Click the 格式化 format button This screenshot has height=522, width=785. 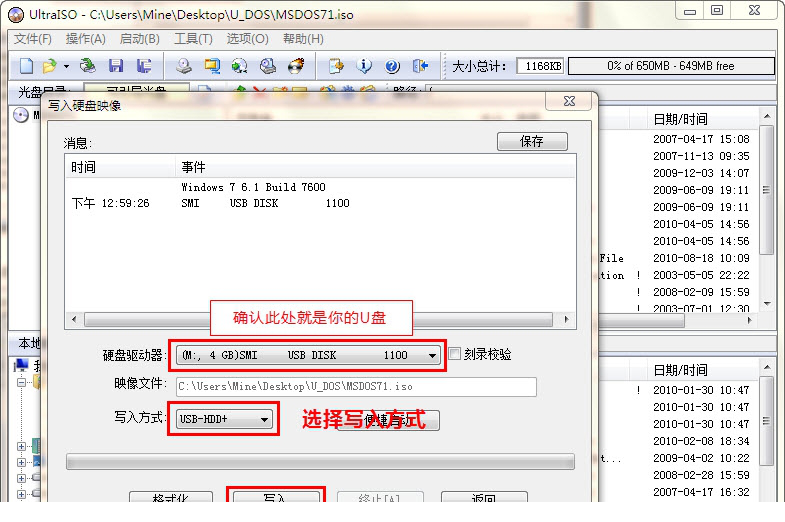pos(171,496)
